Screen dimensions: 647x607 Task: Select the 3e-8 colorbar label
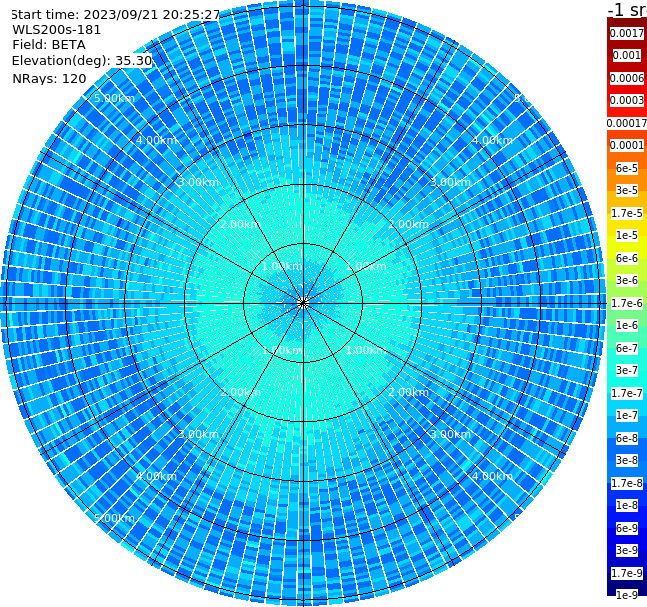click(x=627, y=460)
